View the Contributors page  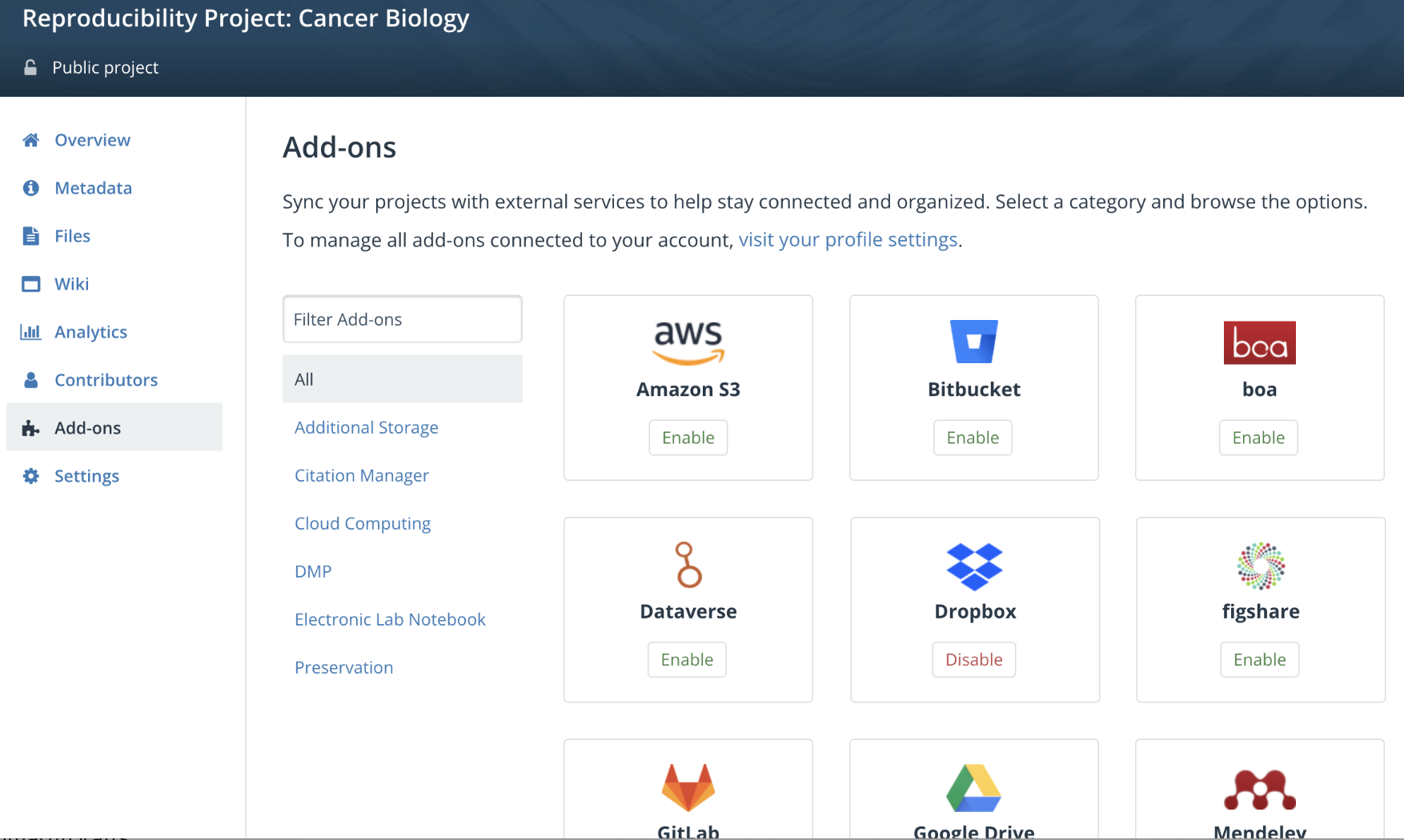pos(106,380)
